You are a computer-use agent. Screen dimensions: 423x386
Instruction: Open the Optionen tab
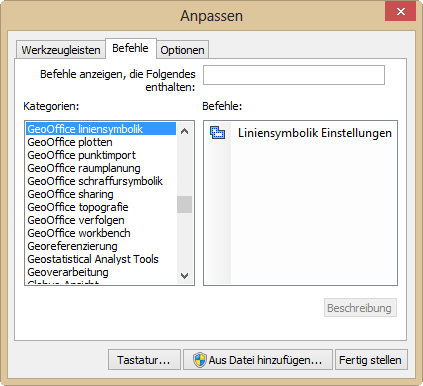point(182,50)
